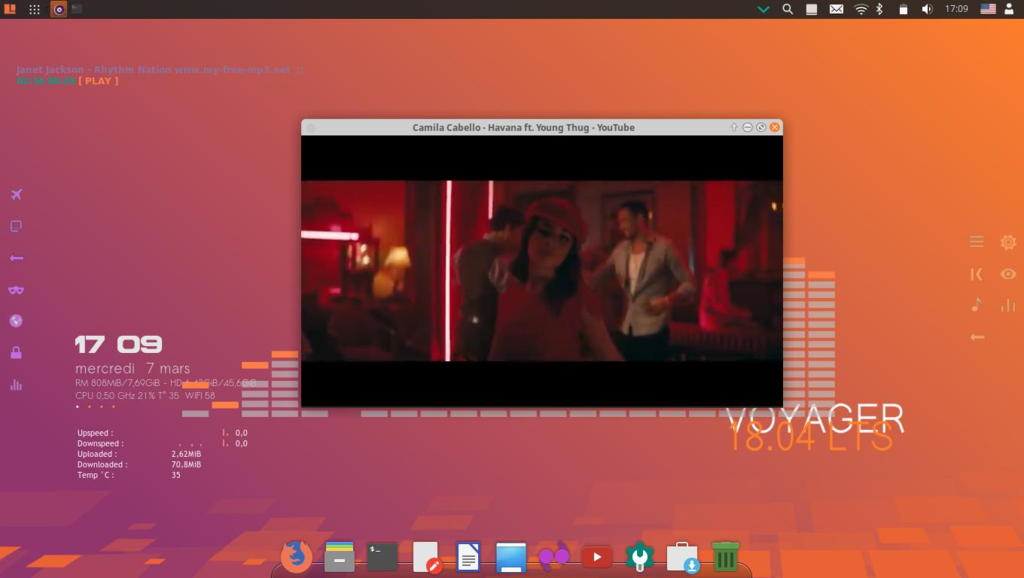Click the 'Upspeed :' network line
The width and height of the screenshot is (1024, 578).
[162, 432]
